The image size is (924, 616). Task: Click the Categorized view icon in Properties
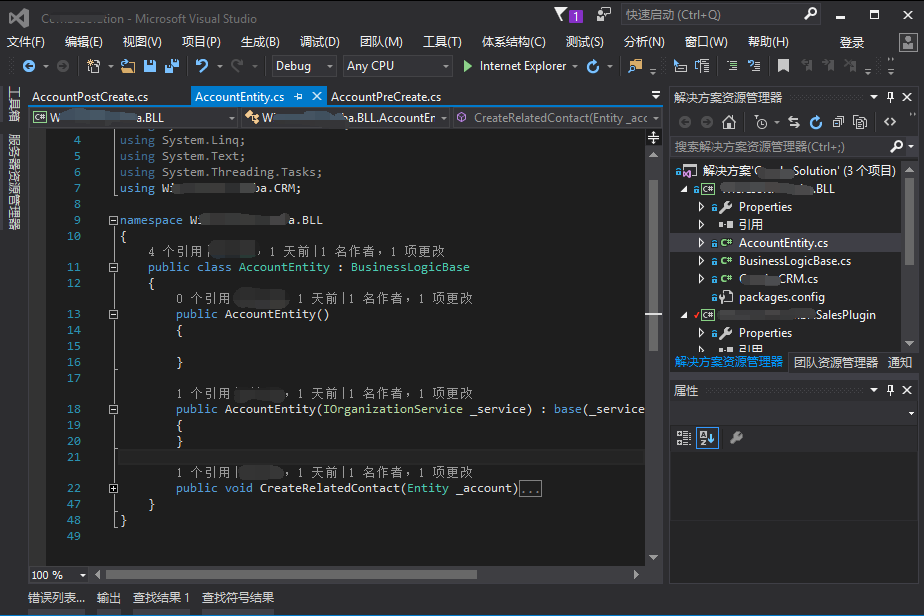[x=684, y=438]
